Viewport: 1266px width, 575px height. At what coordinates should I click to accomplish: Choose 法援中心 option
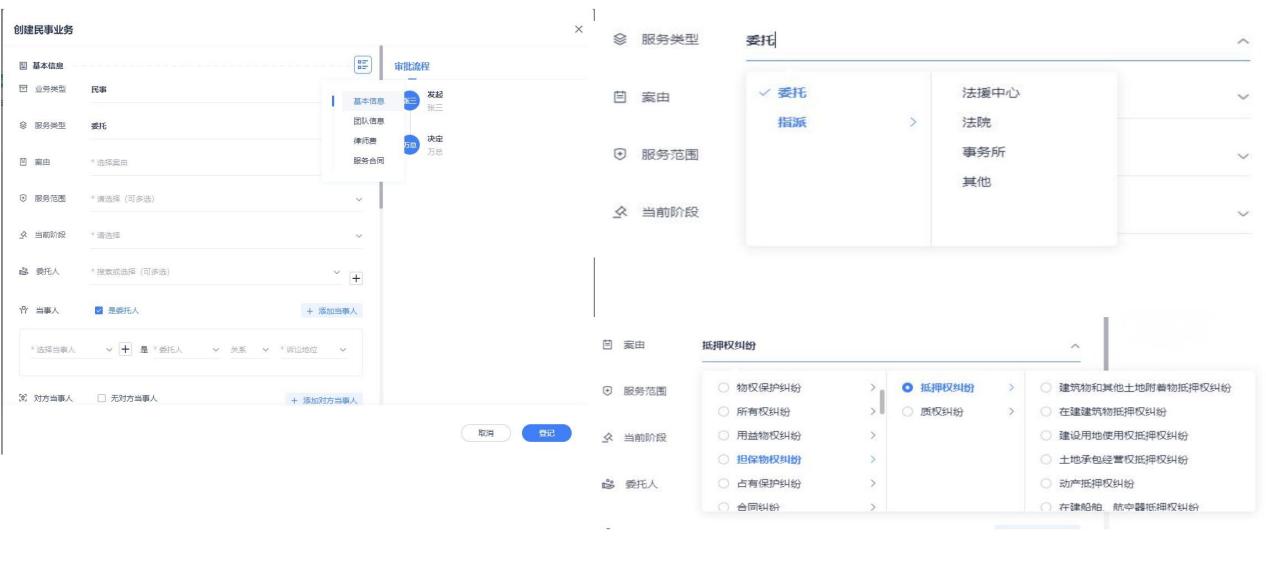pos(990,93)
